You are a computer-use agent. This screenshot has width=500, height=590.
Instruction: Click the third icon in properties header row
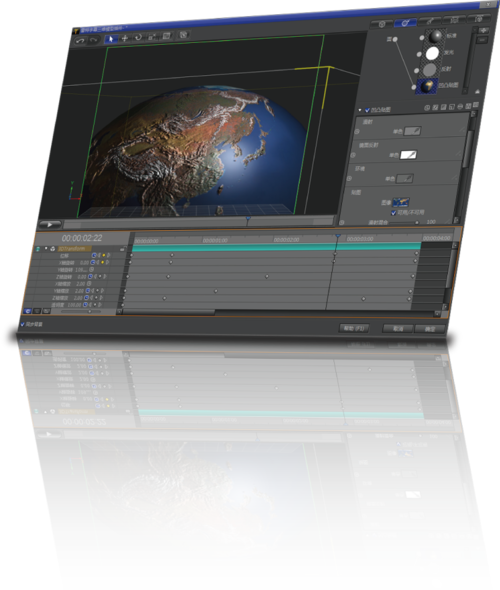tap(444, 107)
